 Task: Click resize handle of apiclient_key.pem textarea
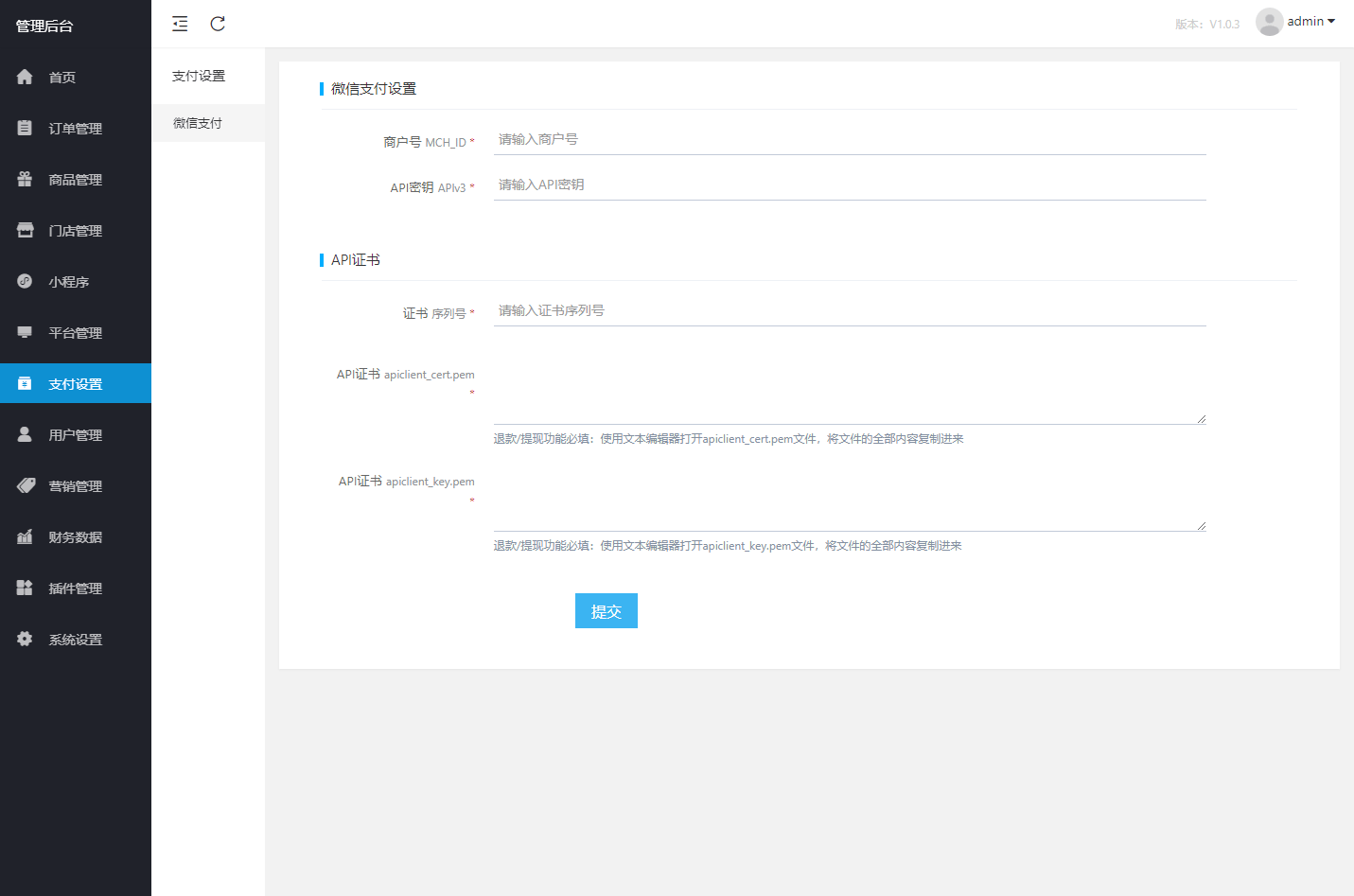(1201, 525)
